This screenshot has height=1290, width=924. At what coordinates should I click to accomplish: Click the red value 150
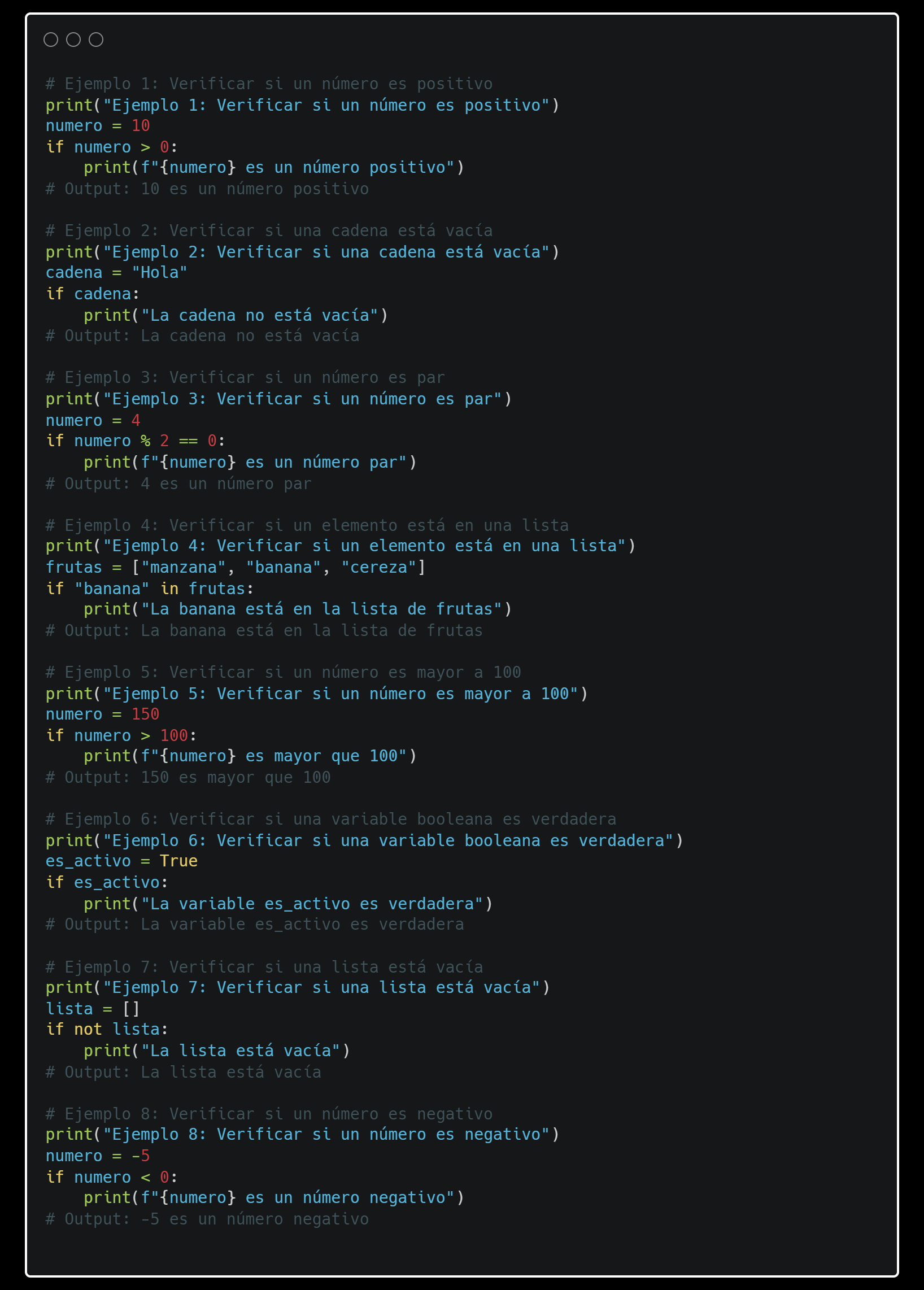pyautogui.click(x=145, y=714)
